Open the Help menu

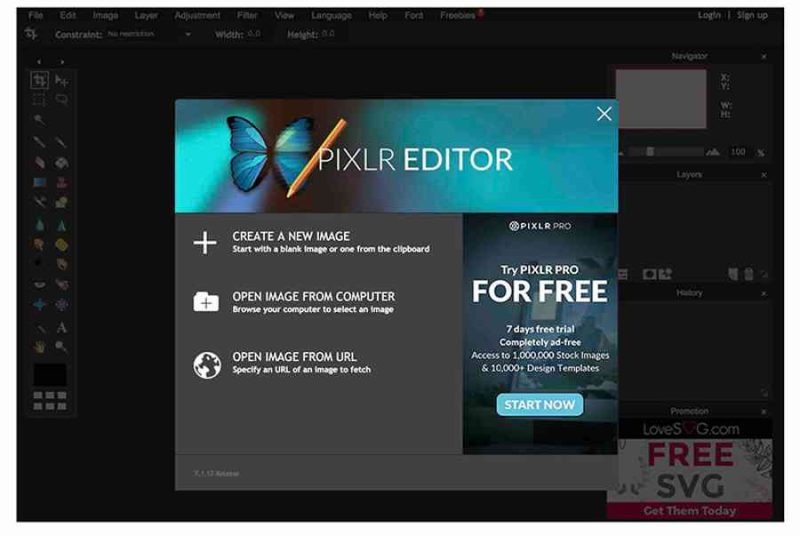378,15
